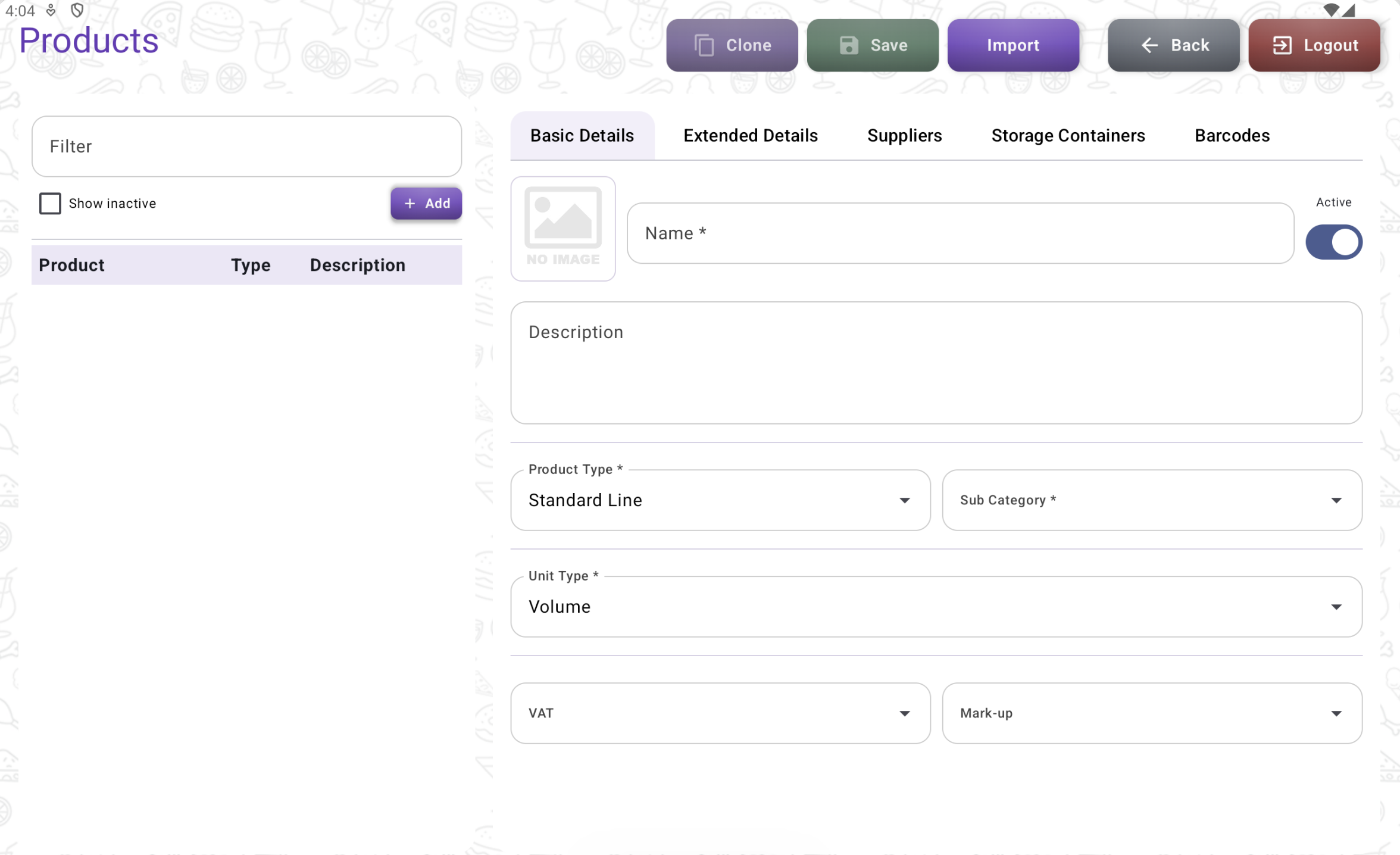Toggle the Active switch off
The width and height of the screenshot is (1400, 855).
pos(1333,242)
